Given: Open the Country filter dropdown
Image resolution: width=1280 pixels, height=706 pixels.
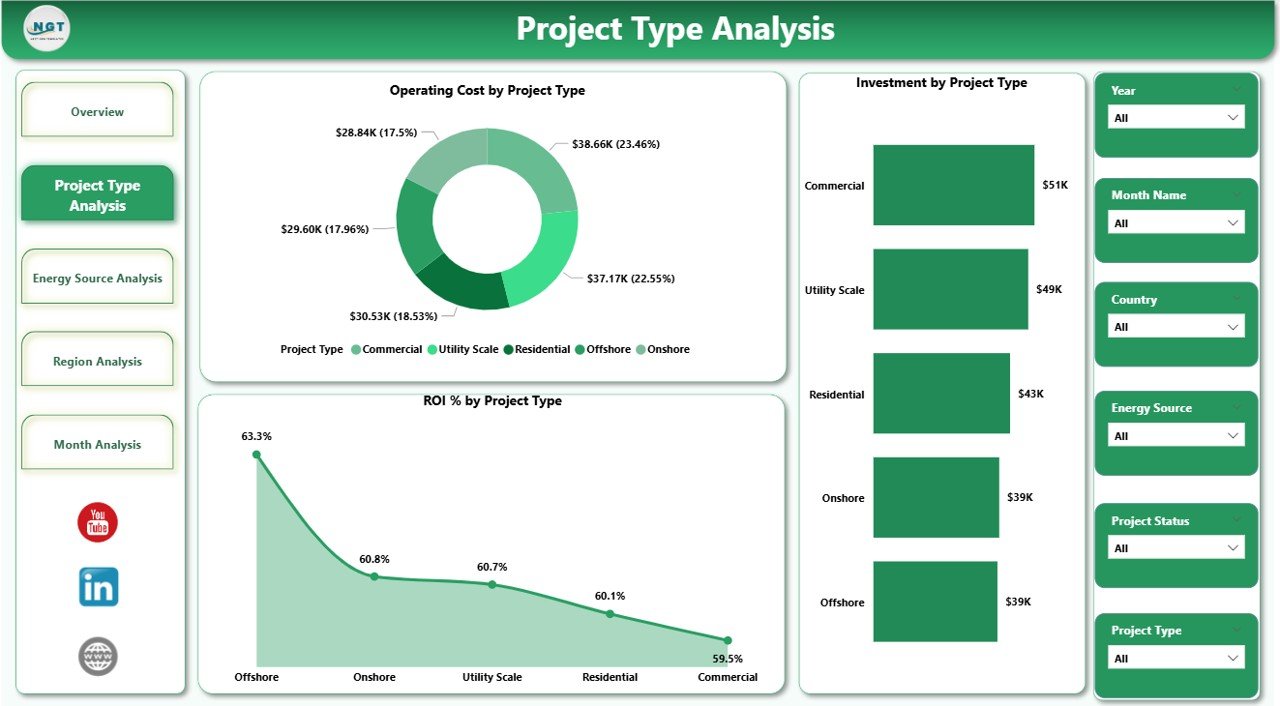Looking at the screenshot, I should pyautogui.click(x=1235, y=326).
